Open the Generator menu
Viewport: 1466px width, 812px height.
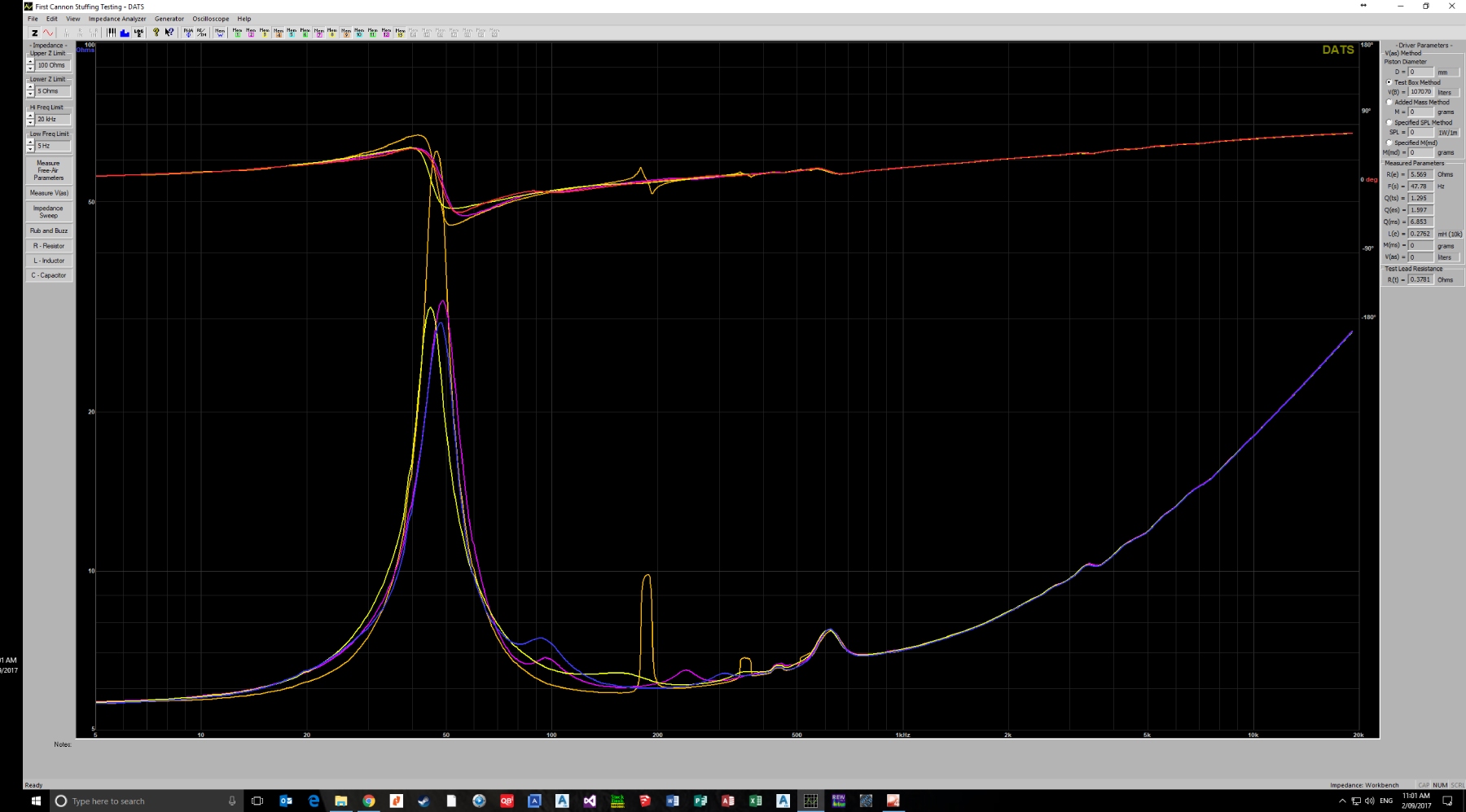(x=169, y=19)
